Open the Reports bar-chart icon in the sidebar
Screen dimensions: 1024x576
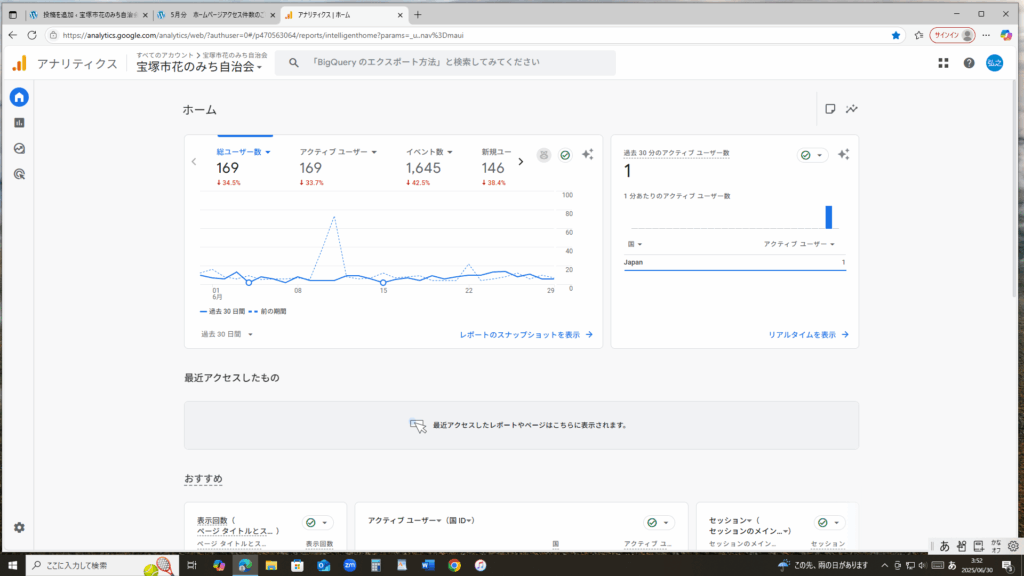tap(19, 123)
